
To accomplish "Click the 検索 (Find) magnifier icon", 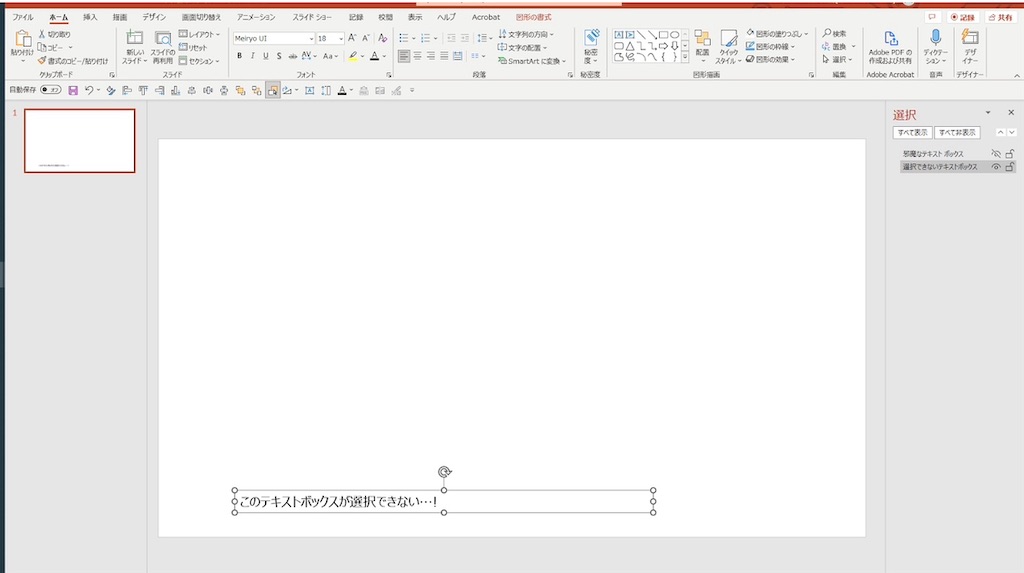I will [x=827, y=33].
